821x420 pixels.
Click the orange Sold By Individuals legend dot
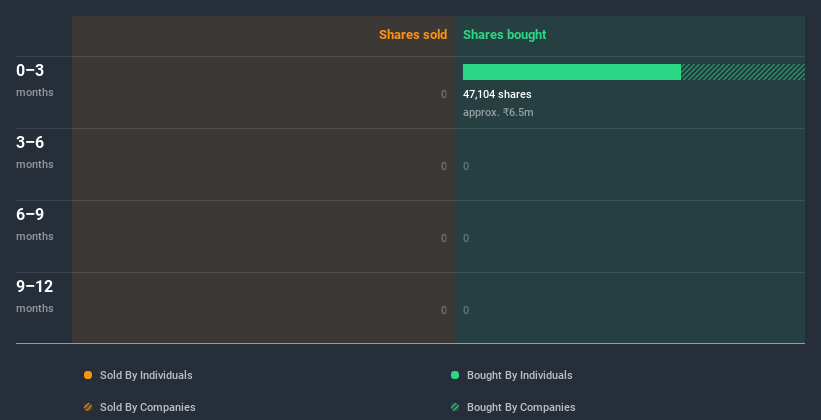point(88,375)
